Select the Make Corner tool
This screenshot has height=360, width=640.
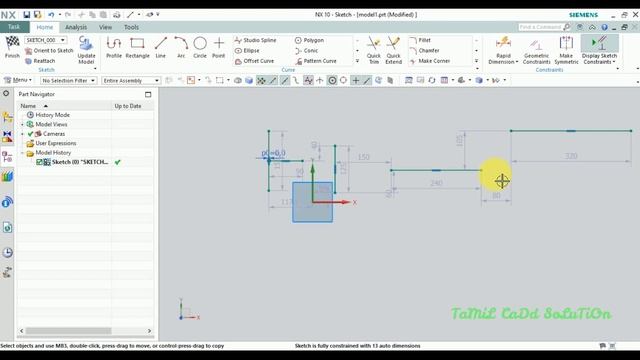(430, 61)
